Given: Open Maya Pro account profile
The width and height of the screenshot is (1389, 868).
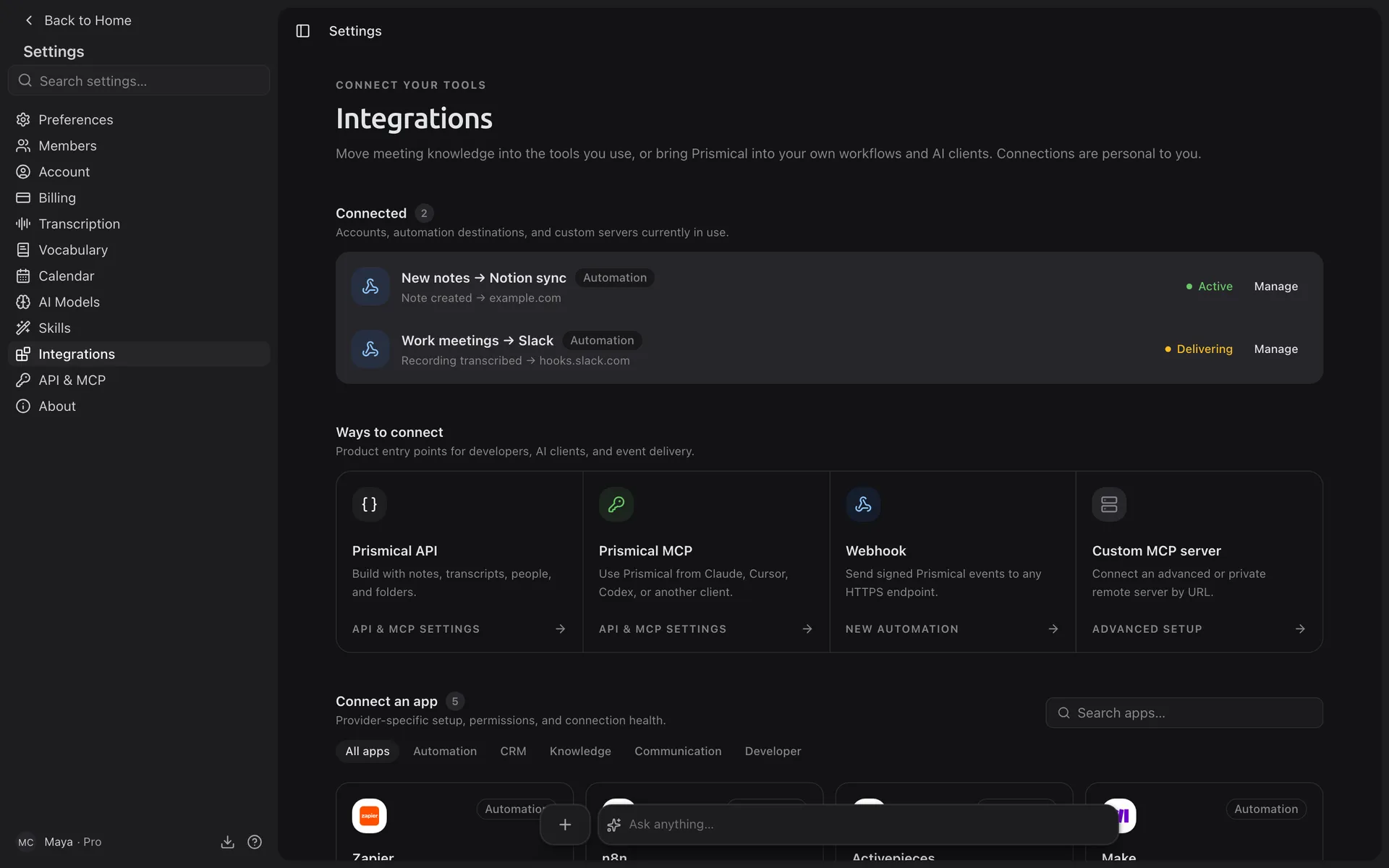Looking at the screenshot, I should [x=59, y=842].
